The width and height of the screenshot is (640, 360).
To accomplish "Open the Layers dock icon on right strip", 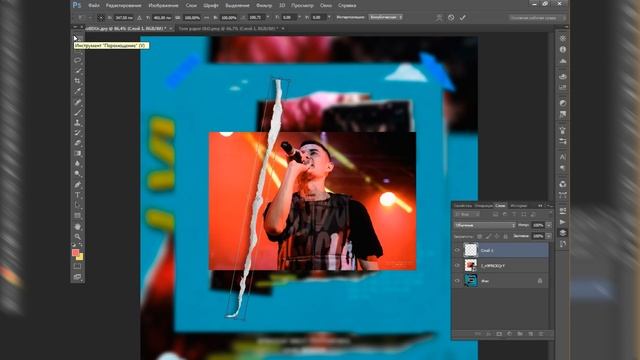I will coord(563,233).
